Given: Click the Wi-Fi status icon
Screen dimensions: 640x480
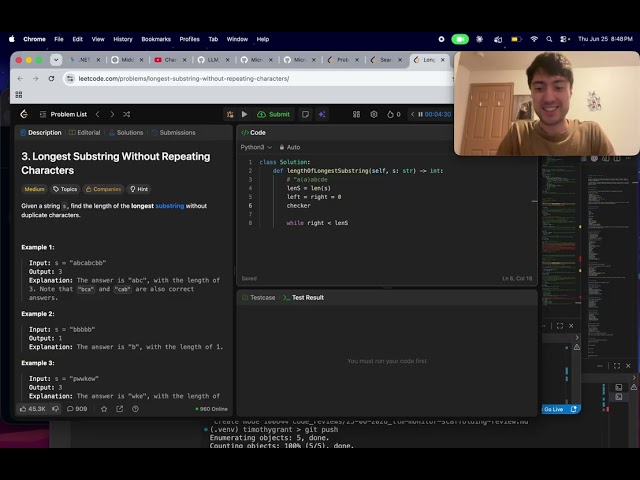Looking at the screenshot, I should 534,39.
